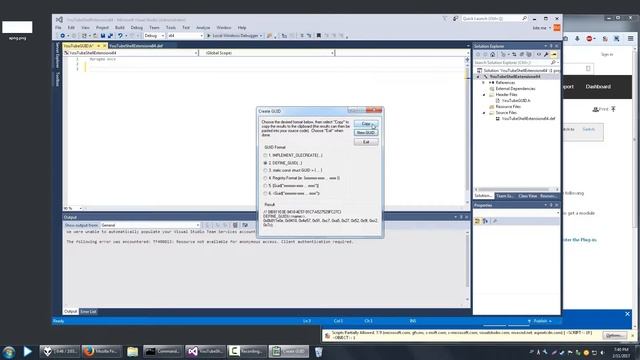Open the Help menu
The height and width of the screenshot is (360, 640).
[x=242, y=28]
